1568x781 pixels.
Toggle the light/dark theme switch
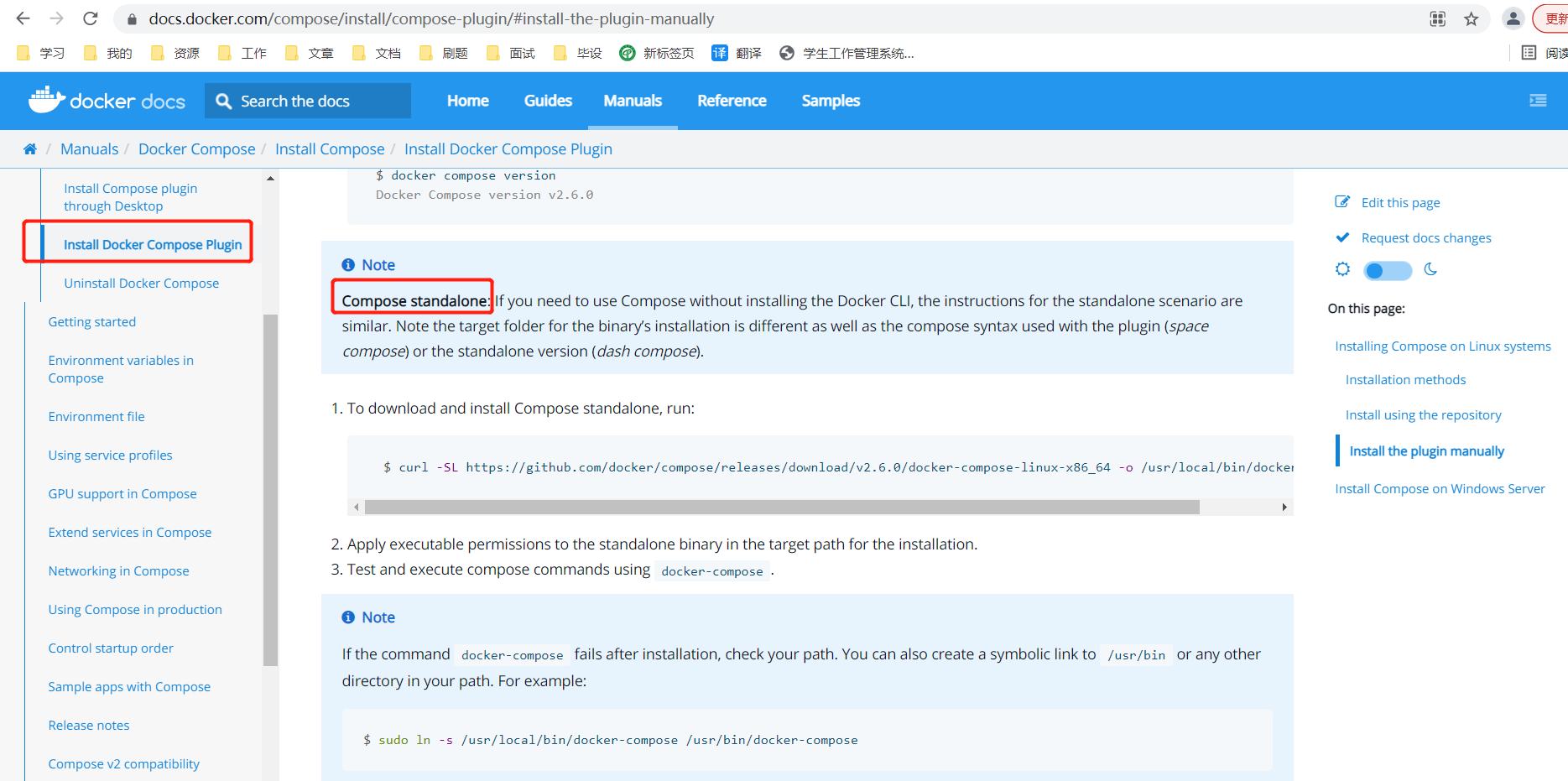1387,270
